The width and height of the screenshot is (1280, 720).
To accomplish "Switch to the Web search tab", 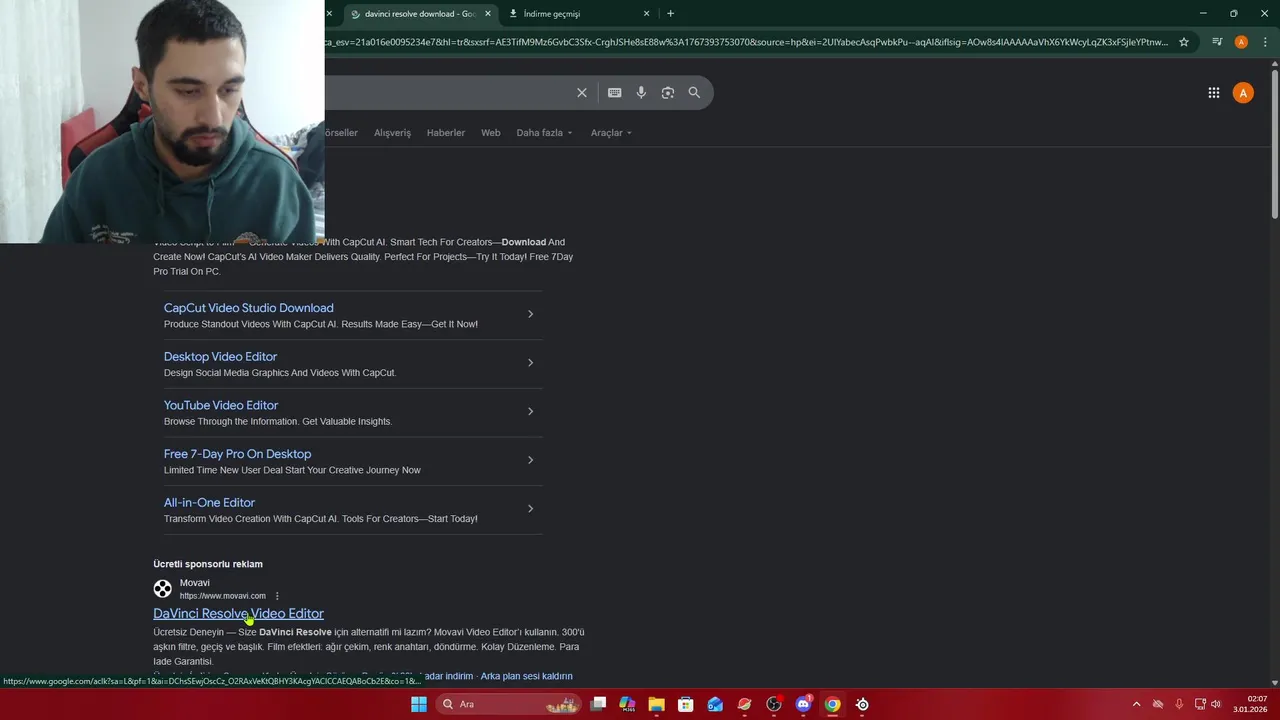I will point(490,133).
